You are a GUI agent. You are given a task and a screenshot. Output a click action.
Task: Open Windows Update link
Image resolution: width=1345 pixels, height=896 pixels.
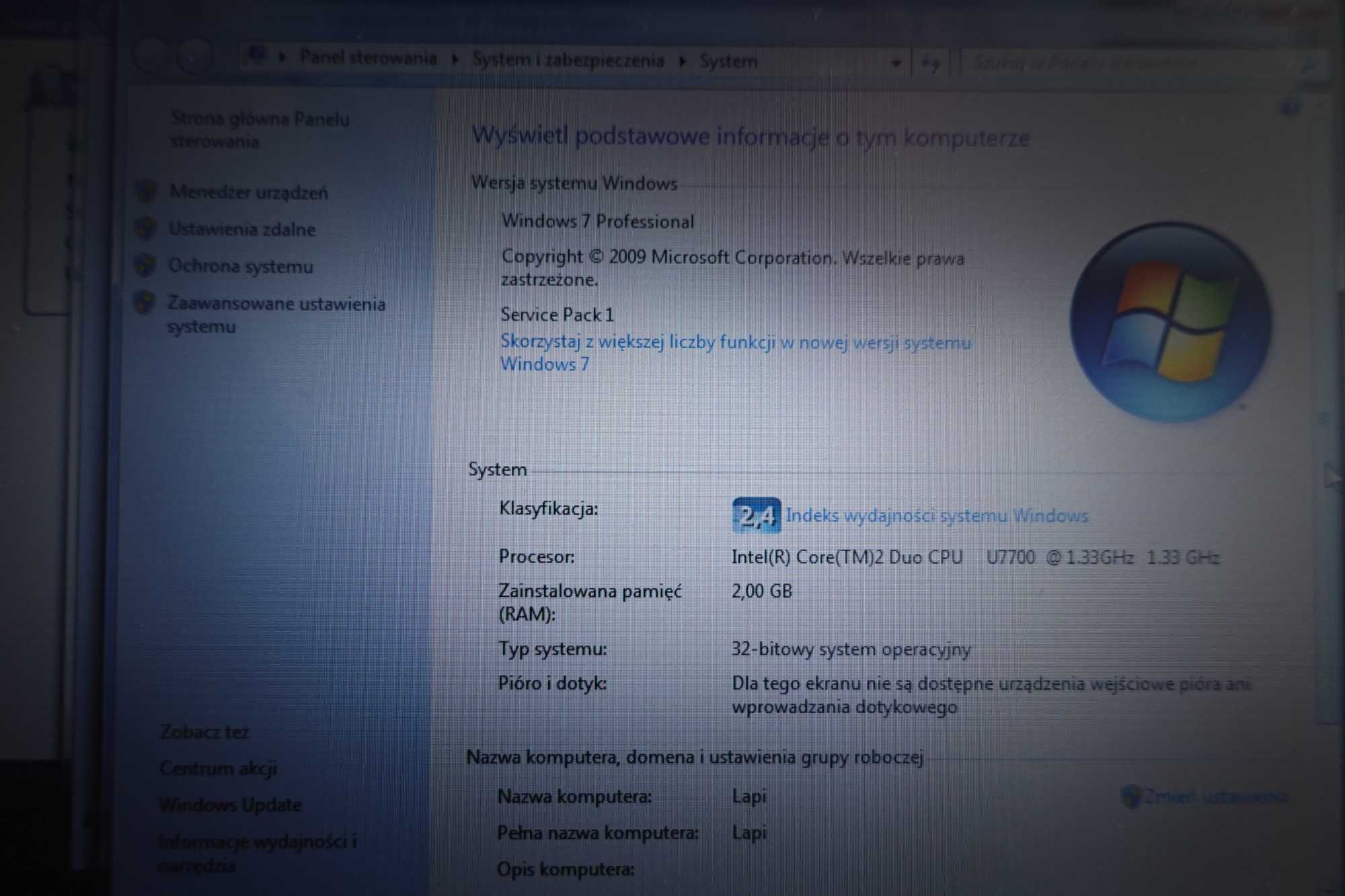[x=231, y=805]
